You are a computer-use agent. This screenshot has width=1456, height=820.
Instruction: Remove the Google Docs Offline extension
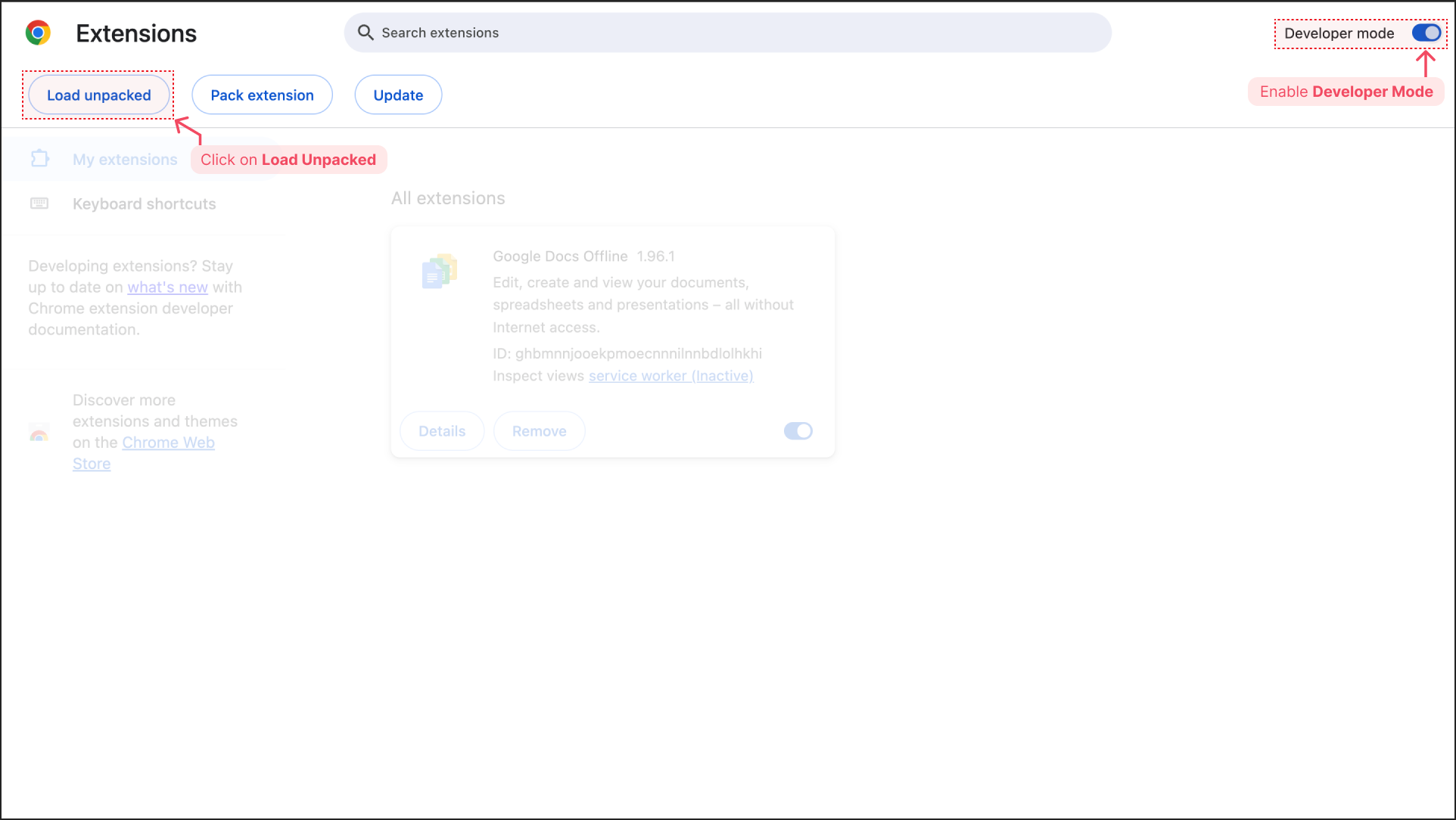click(539, 431)
